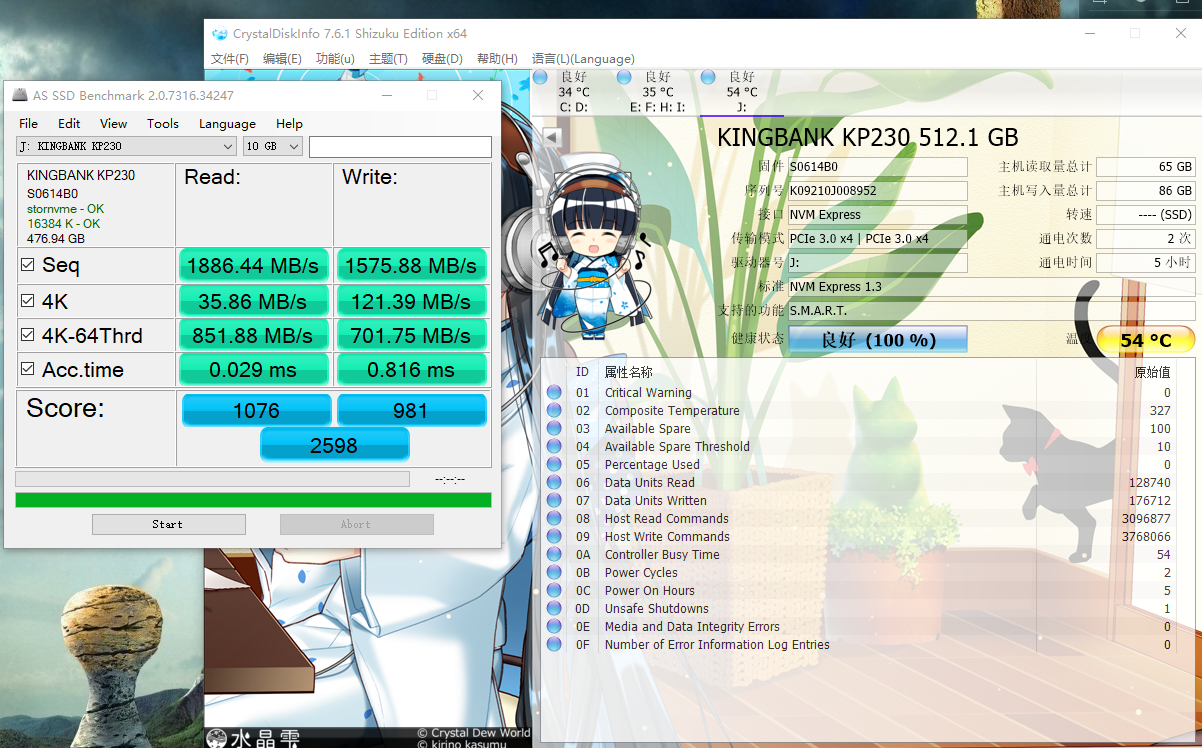Open the 语言(L)(Language) menu in CrystalDiskInfo

[583, 59]
